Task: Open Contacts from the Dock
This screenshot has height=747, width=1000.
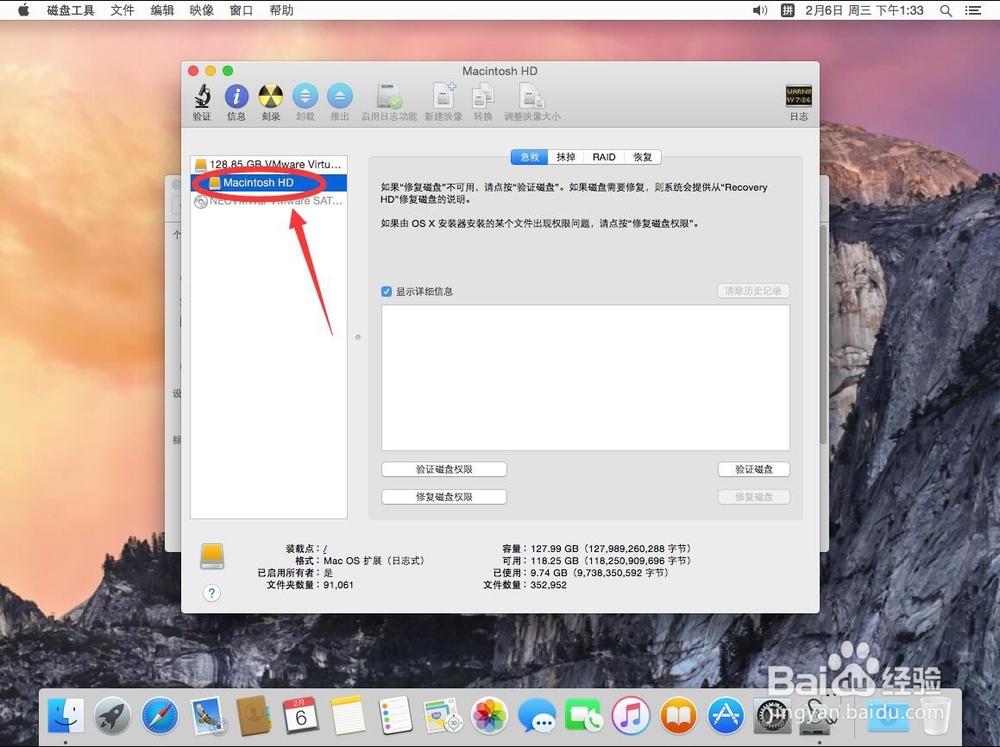Action: coord(254,715)
